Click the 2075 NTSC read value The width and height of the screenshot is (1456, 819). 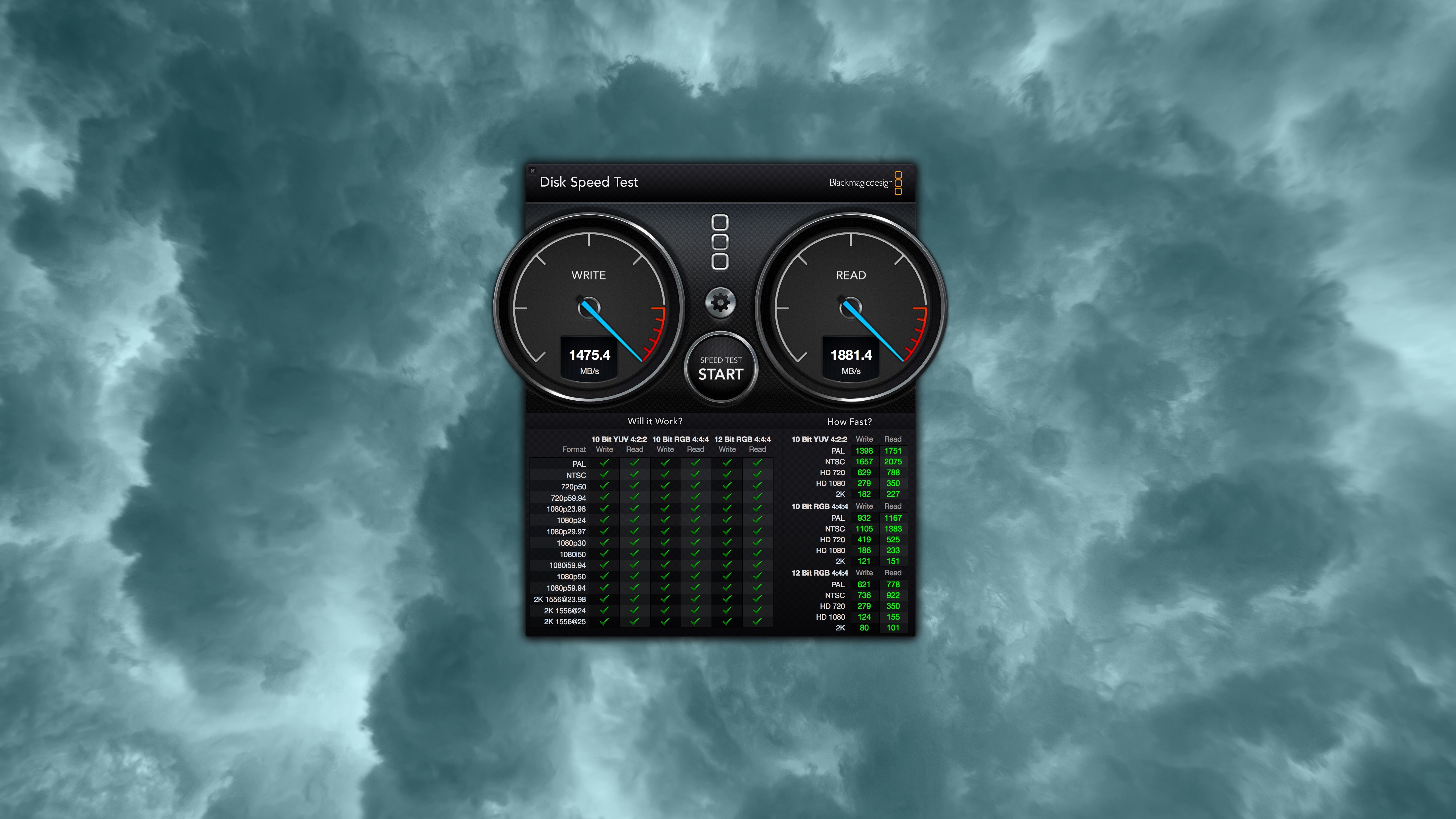892,462
